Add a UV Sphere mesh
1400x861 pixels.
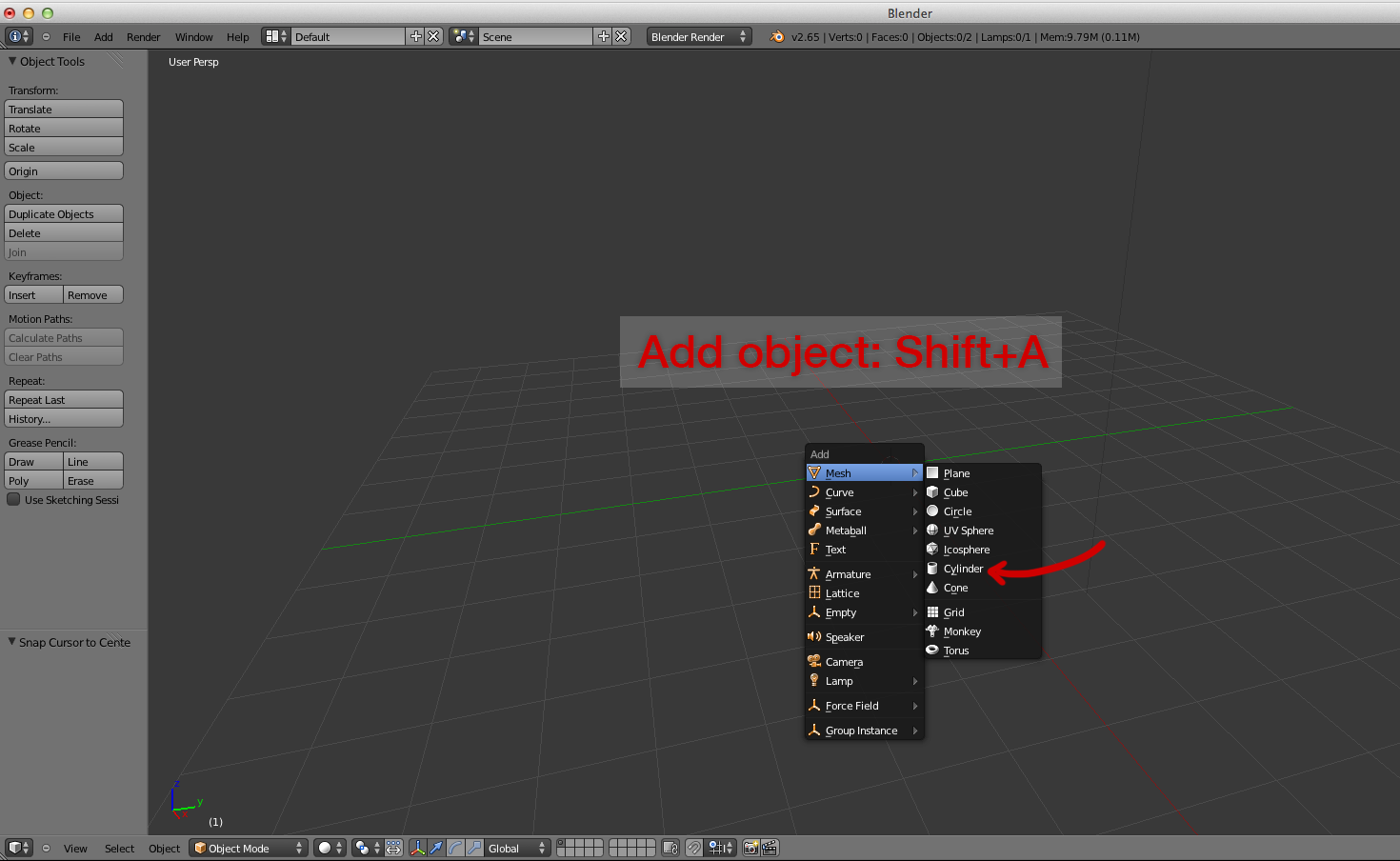coord(983,531)
